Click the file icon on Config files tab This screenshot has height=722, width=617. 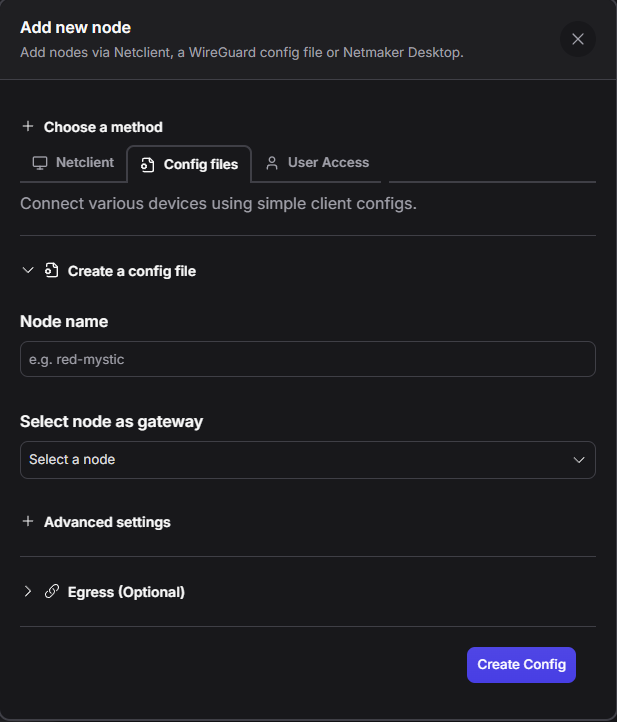pyautogui.click(x=148, y=164)
